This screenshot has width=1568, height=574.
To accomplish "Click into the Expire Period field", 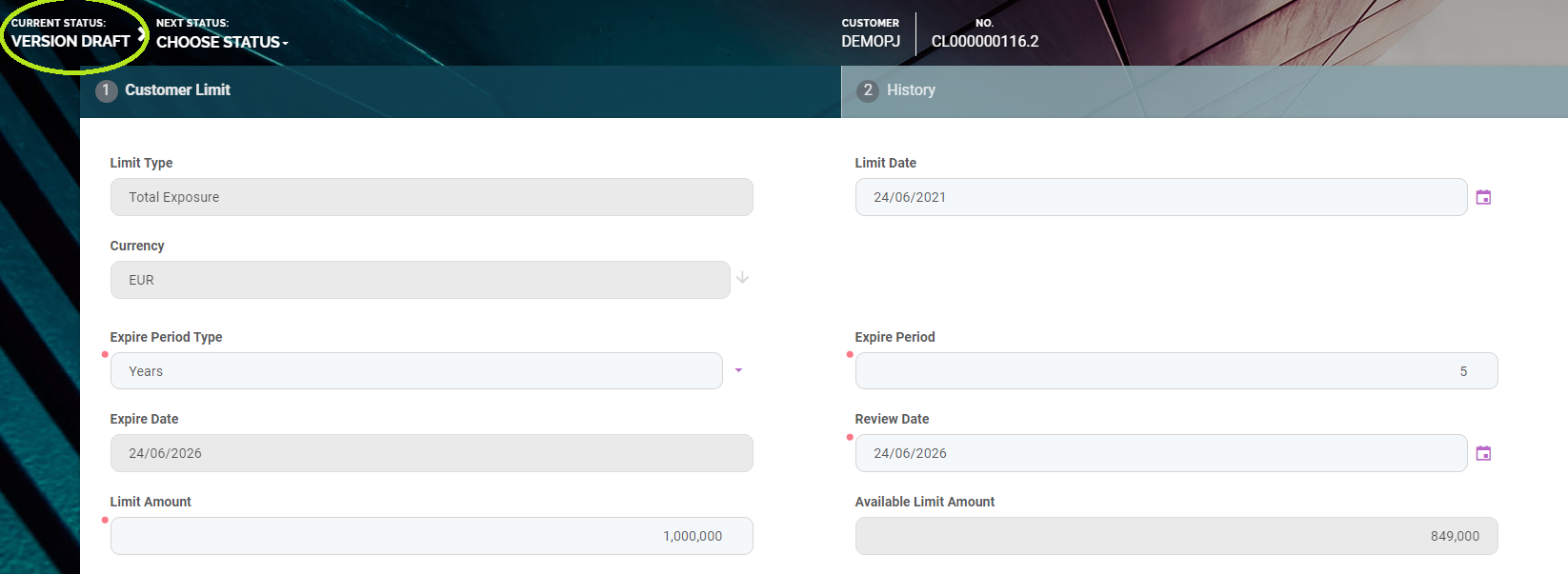I will tap(1176, 371).
